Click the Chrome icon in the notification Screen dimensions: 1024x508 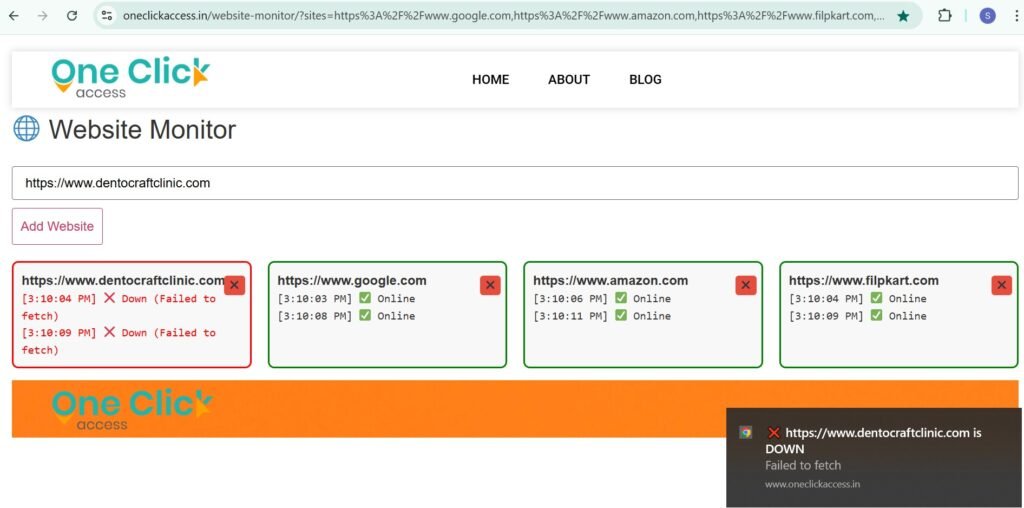pos(745,432)
